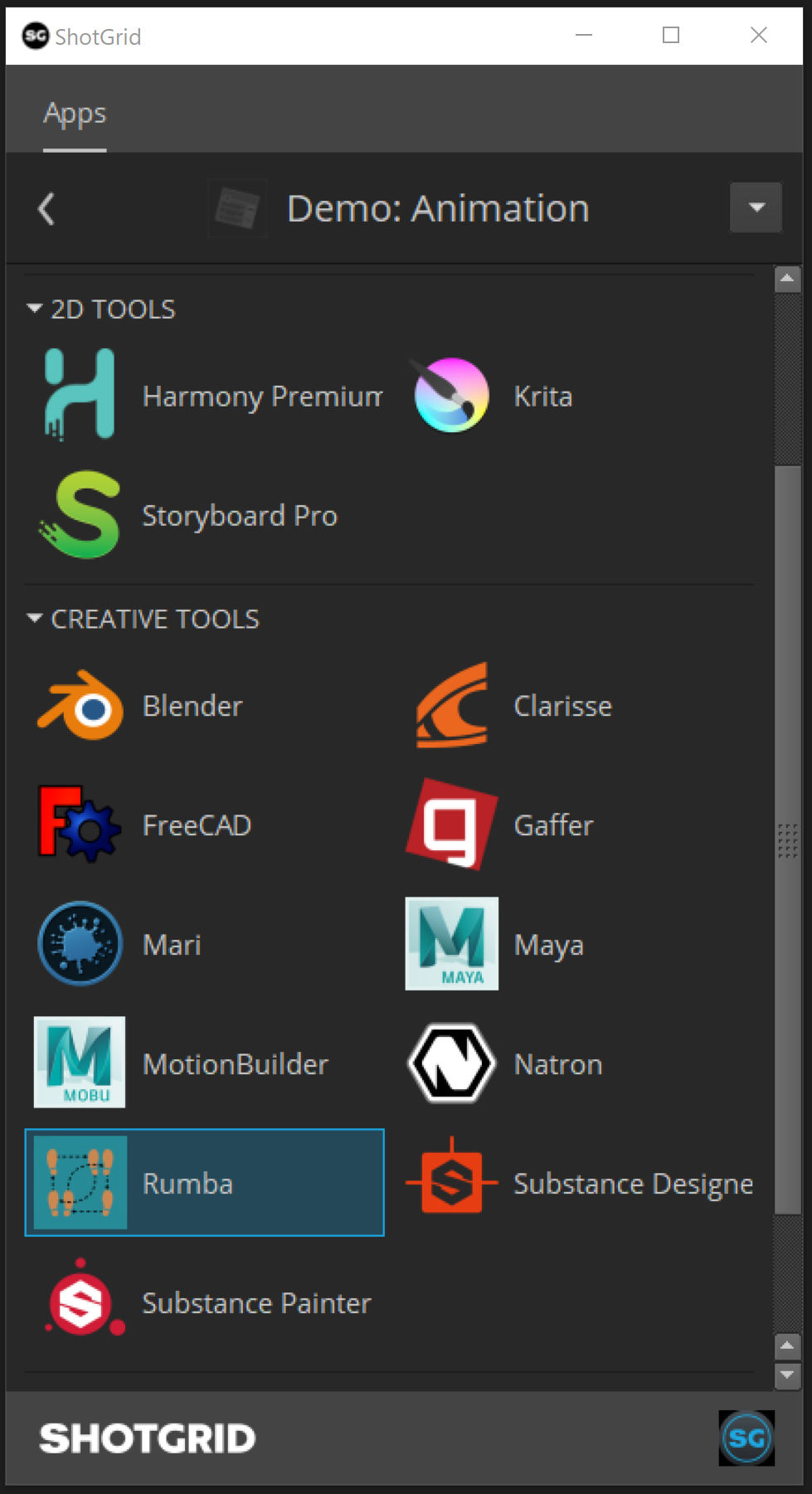The width and height of the screenshot is (812, 1494).
Task: Click the Natron label text
Action: [558, 1064]
